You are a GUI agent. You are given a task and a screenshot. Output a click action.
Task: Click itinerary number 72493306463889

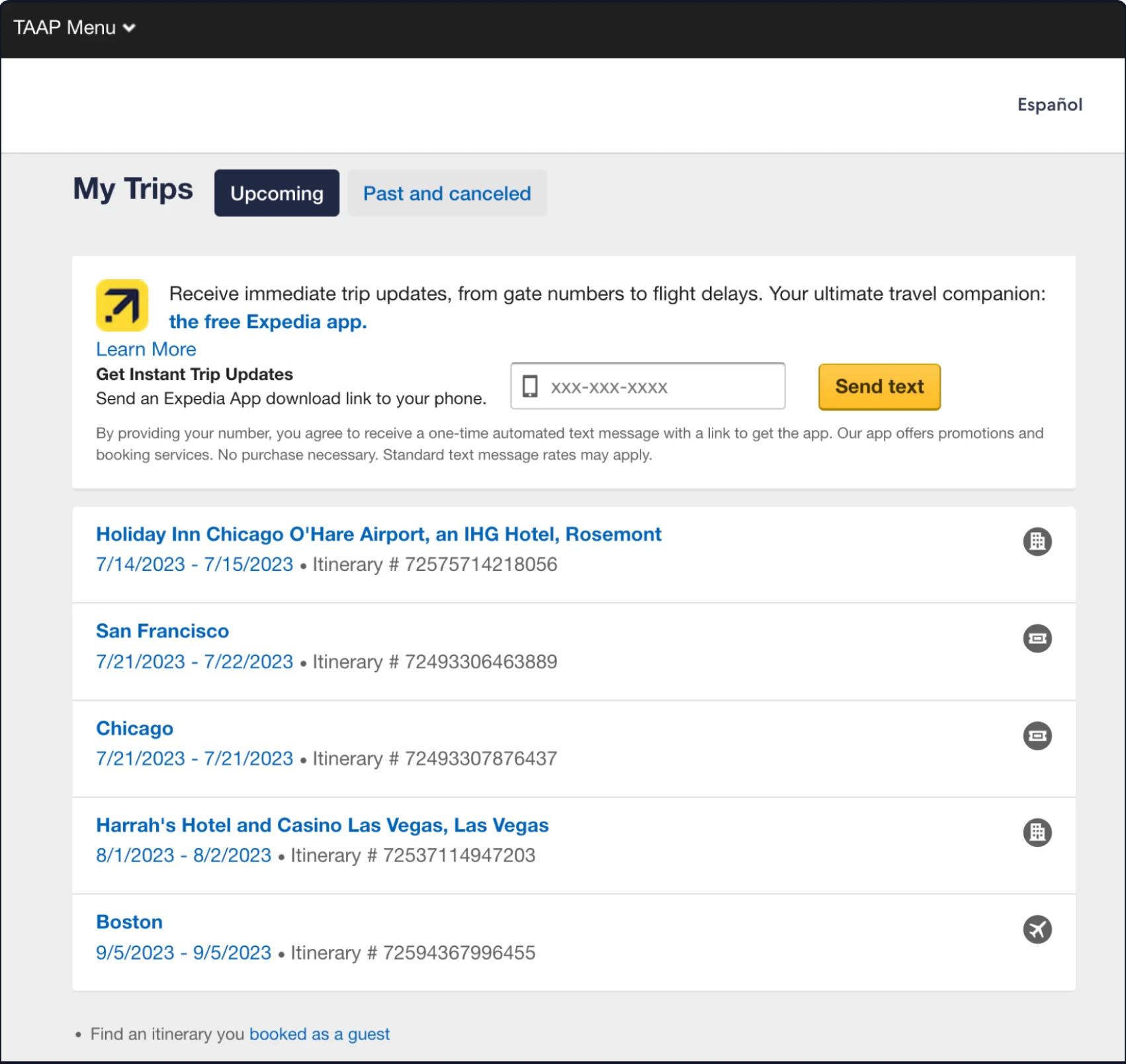481,662
